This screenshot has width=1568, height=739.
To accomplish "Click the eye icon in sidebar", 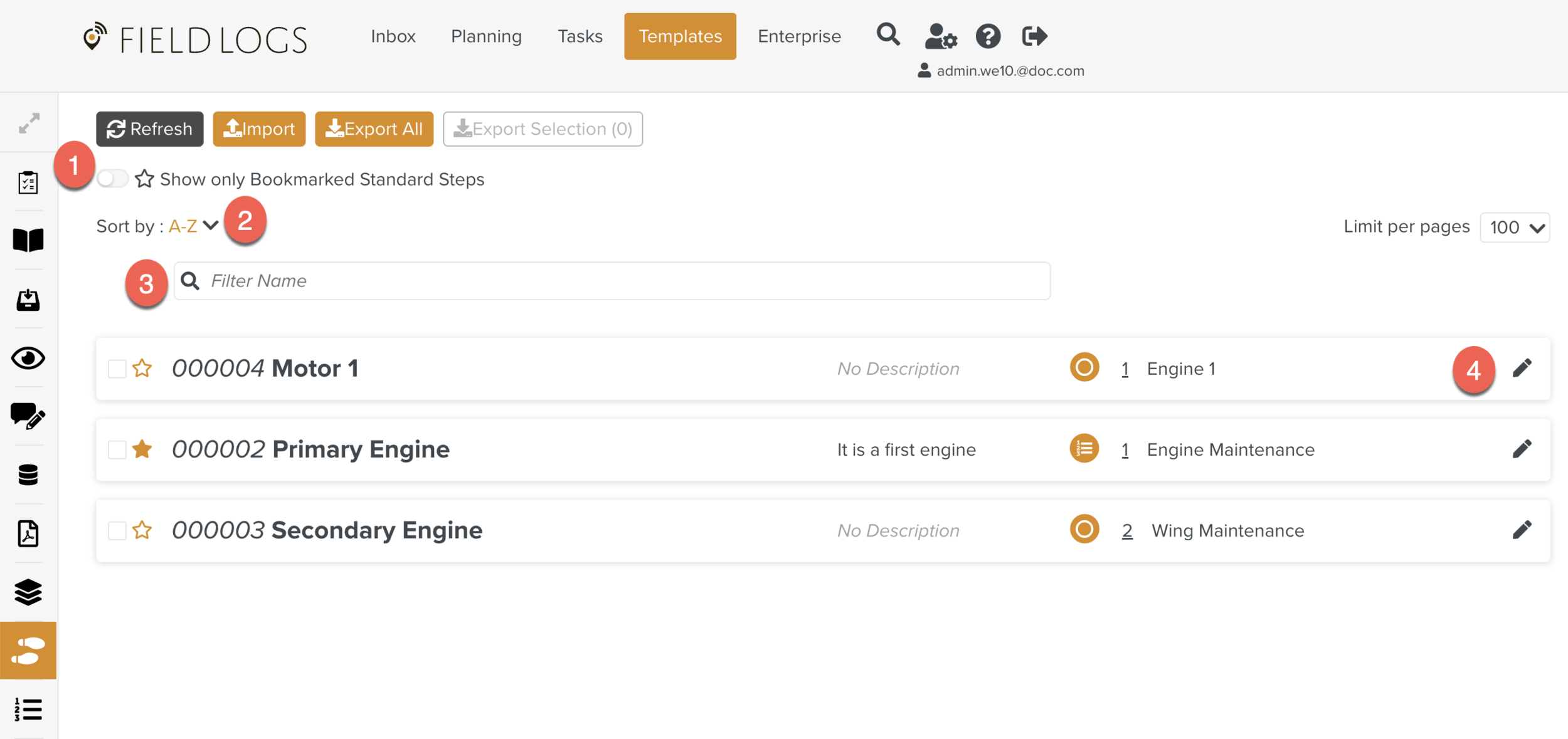I will [28, 358].
